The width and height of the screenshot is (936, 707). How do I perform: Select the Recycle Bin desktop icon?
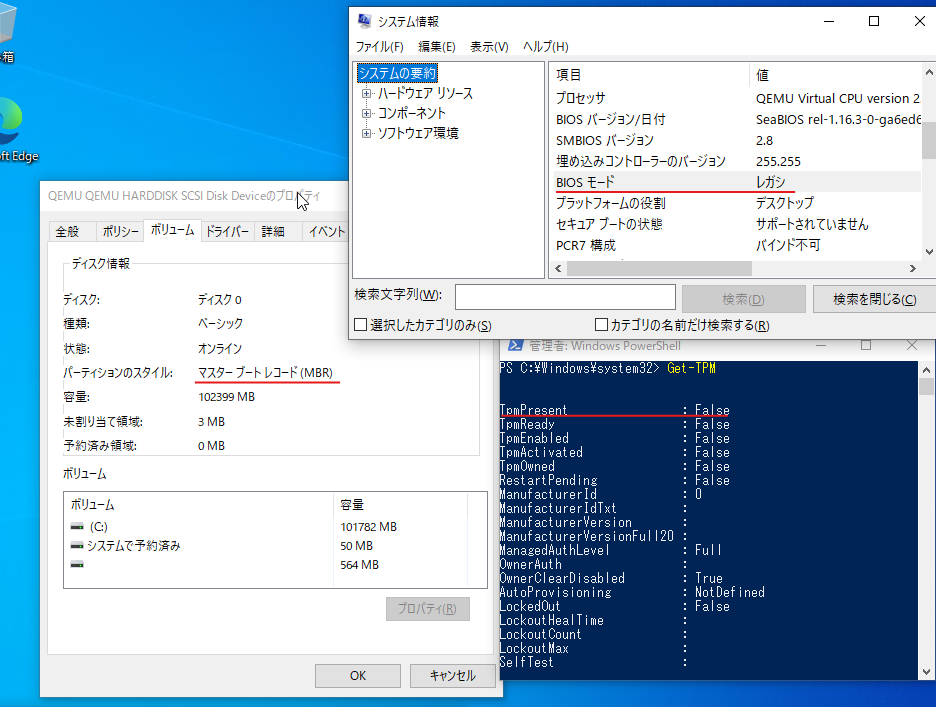click(7, 33)
